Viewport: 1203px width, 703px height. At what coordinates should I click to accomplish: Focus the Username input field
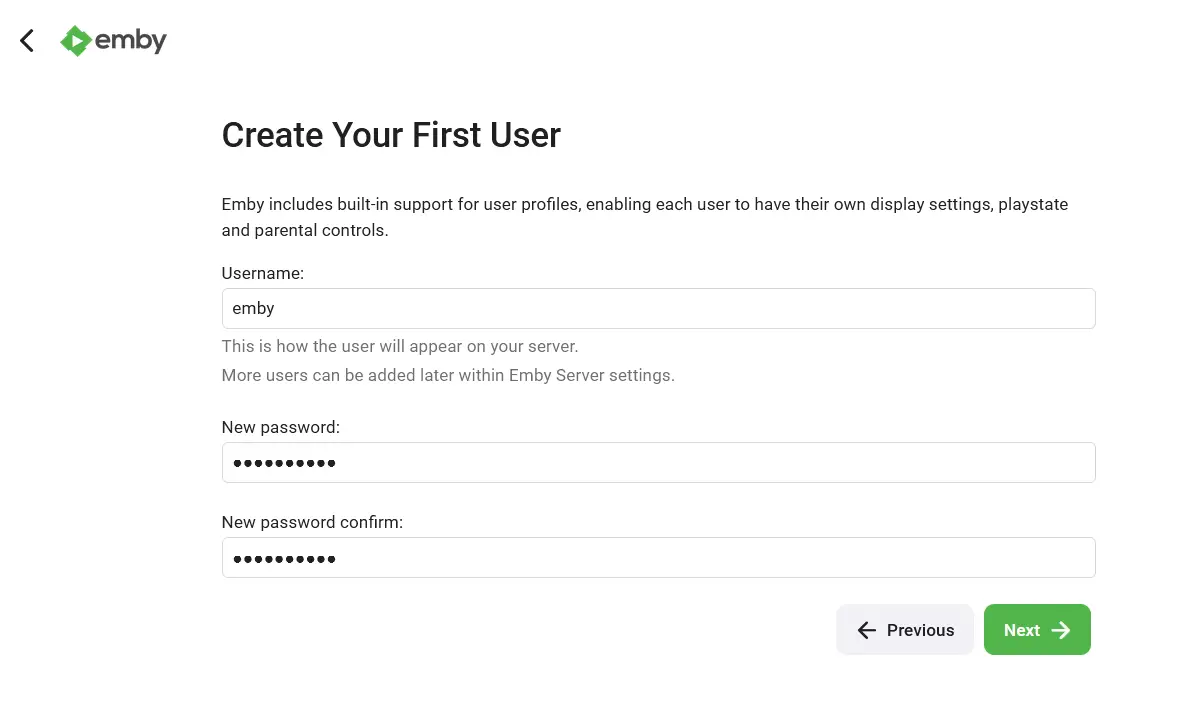click(x=658, y=309)
